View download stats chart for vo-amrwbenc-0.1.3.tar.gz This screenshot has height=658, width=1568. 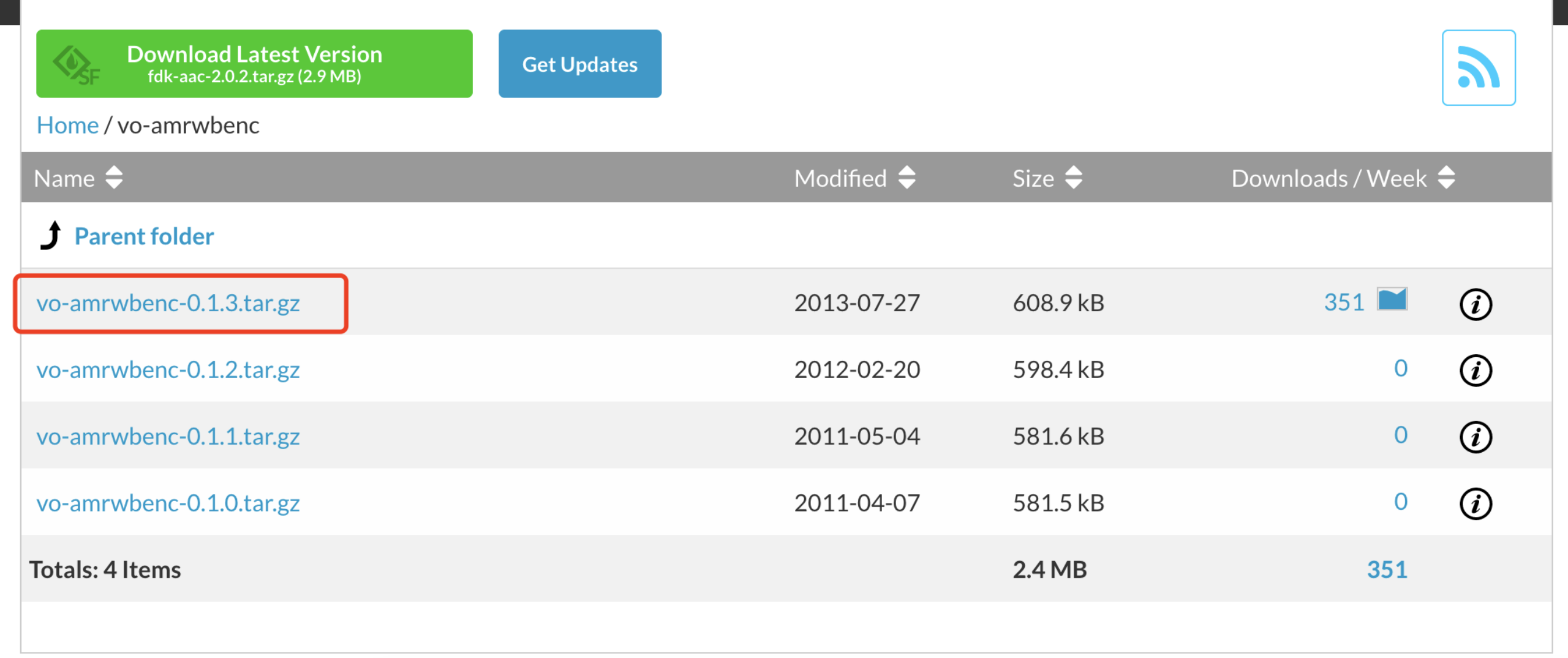point(1393,300)
